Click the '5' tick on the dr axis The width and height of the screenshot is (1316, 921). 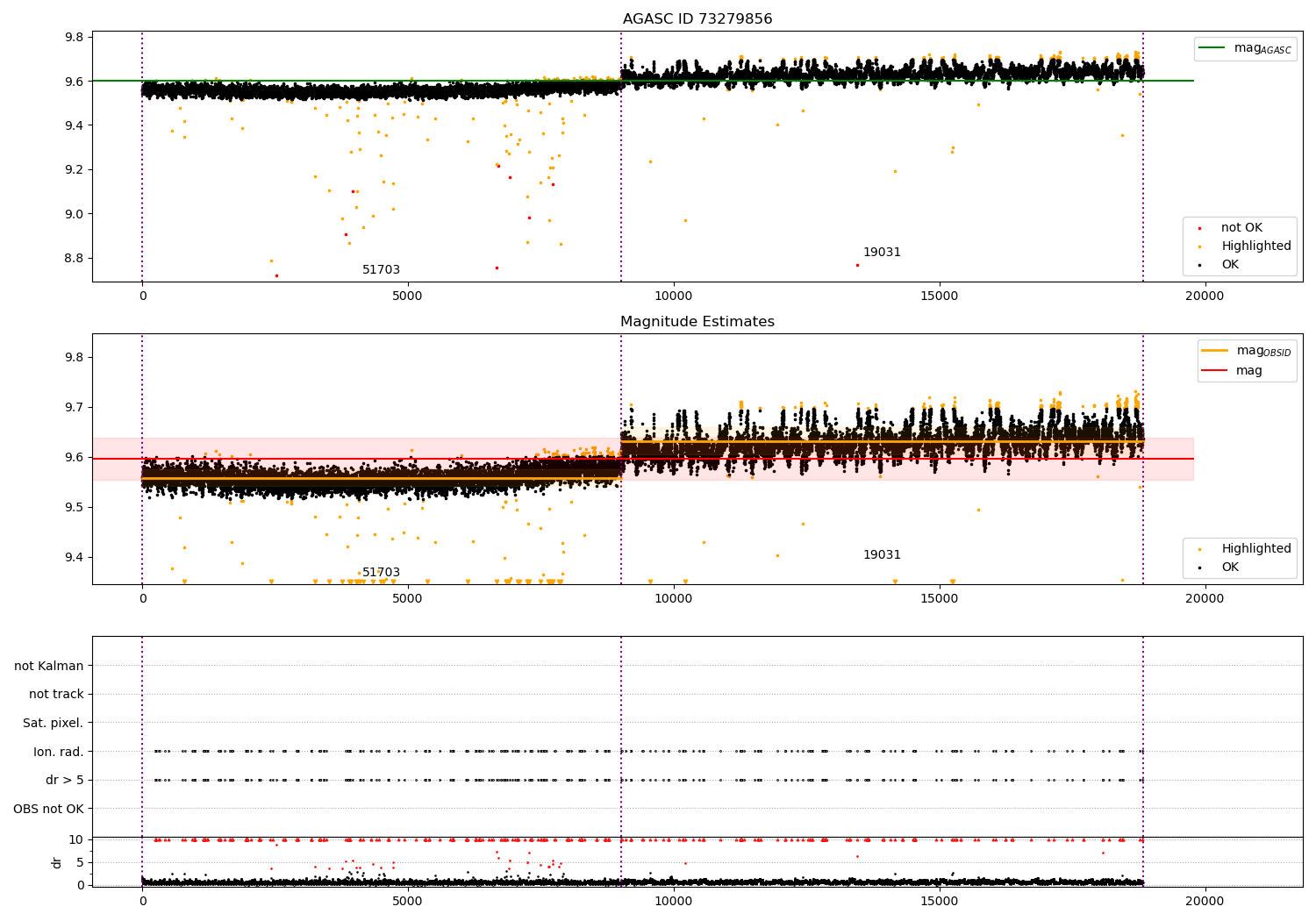click(x=81, y=862)
